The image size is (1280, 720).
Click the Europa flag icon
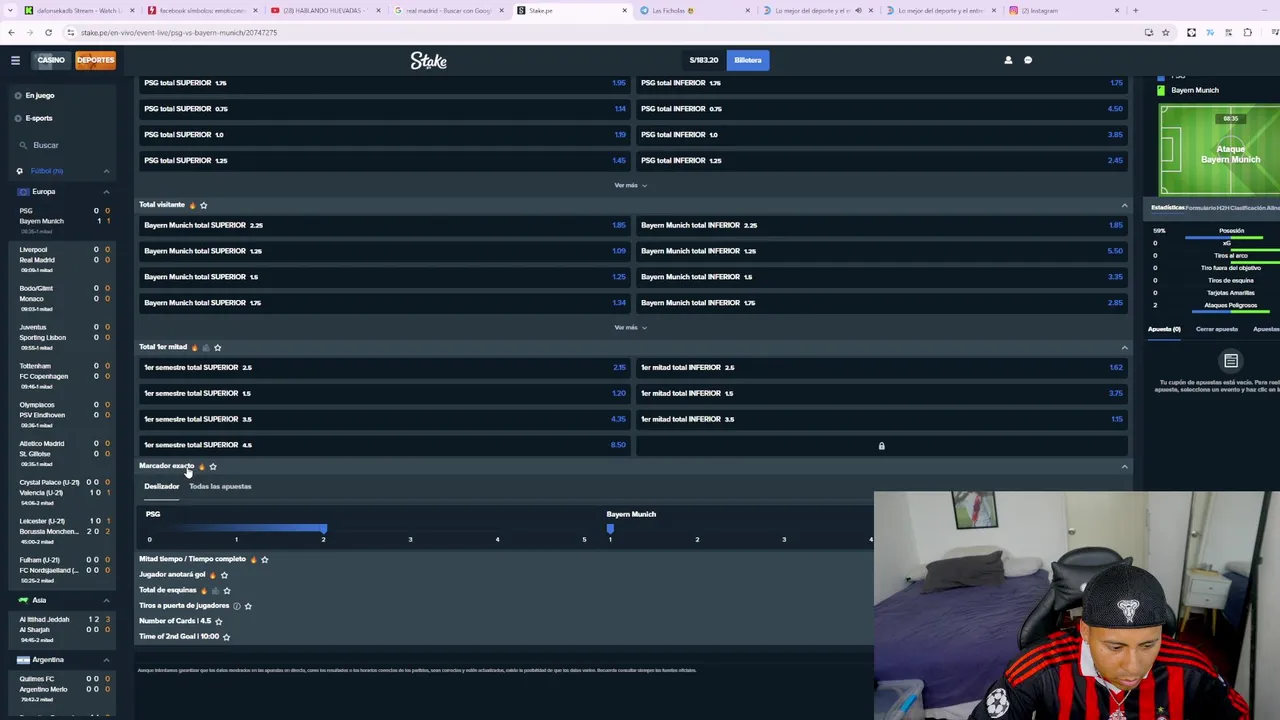22,191
